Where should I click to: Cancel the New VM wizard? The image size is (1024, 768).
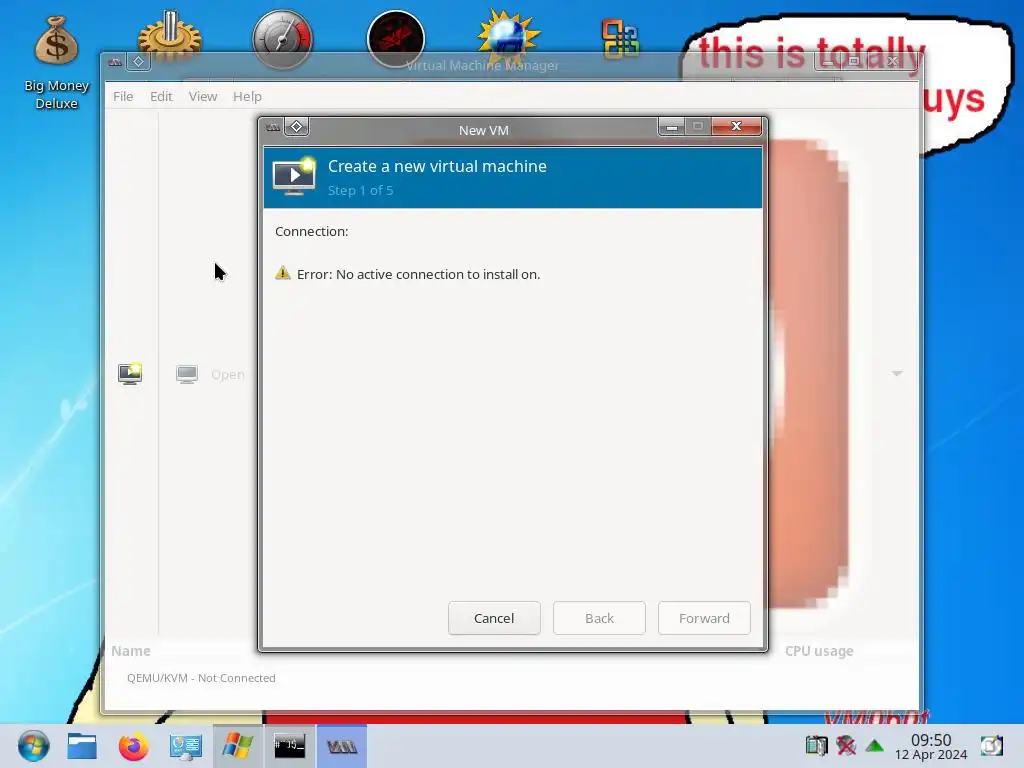494,618
